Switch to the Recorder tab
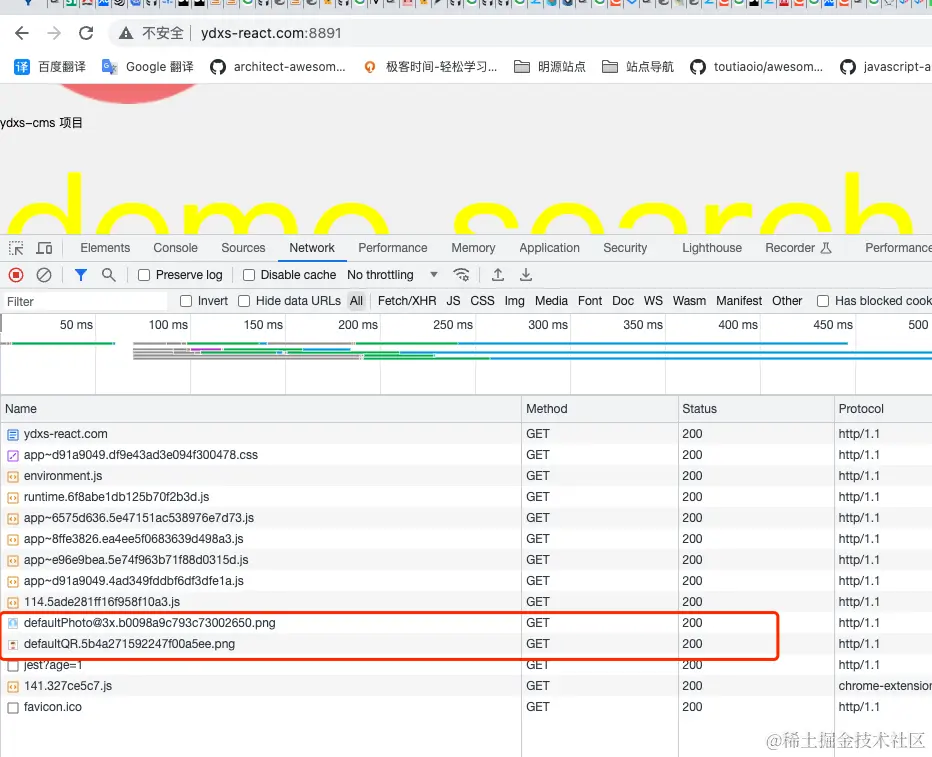This screenshot has height=757, width=932. coord(798,248)
